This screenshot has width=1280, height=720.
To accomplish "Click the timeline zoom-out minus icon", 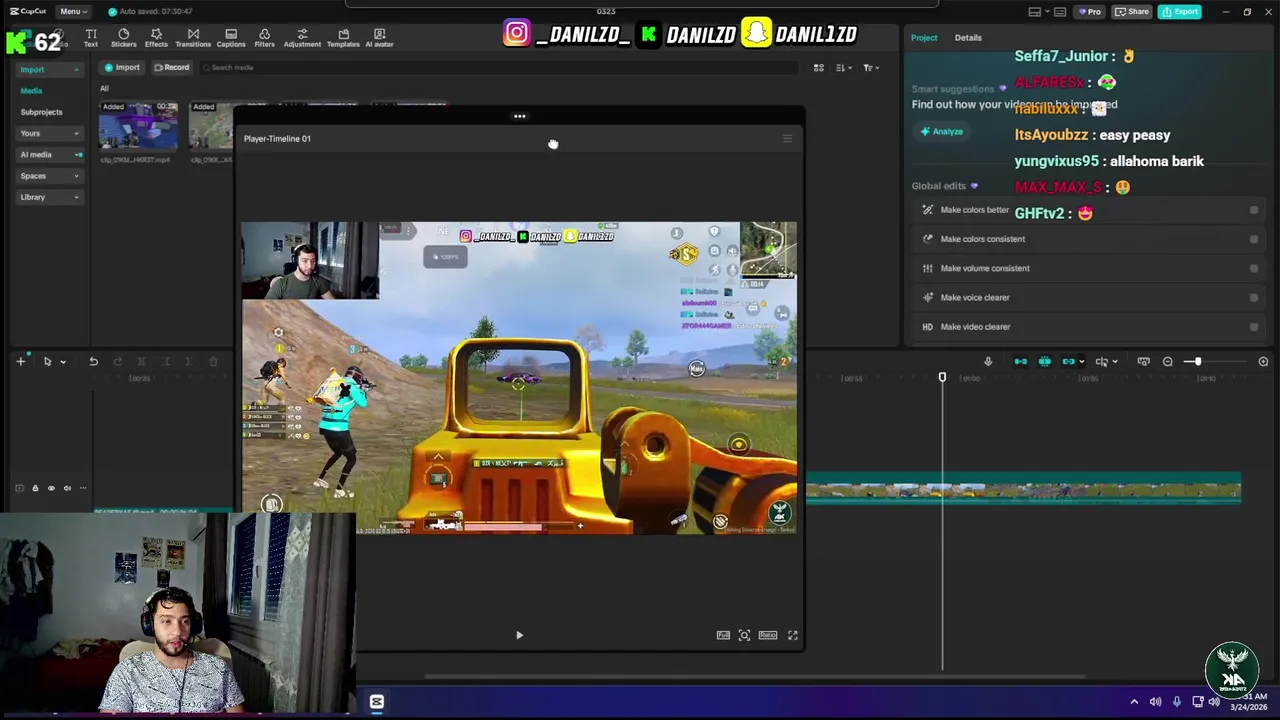I will (1168, 361).
